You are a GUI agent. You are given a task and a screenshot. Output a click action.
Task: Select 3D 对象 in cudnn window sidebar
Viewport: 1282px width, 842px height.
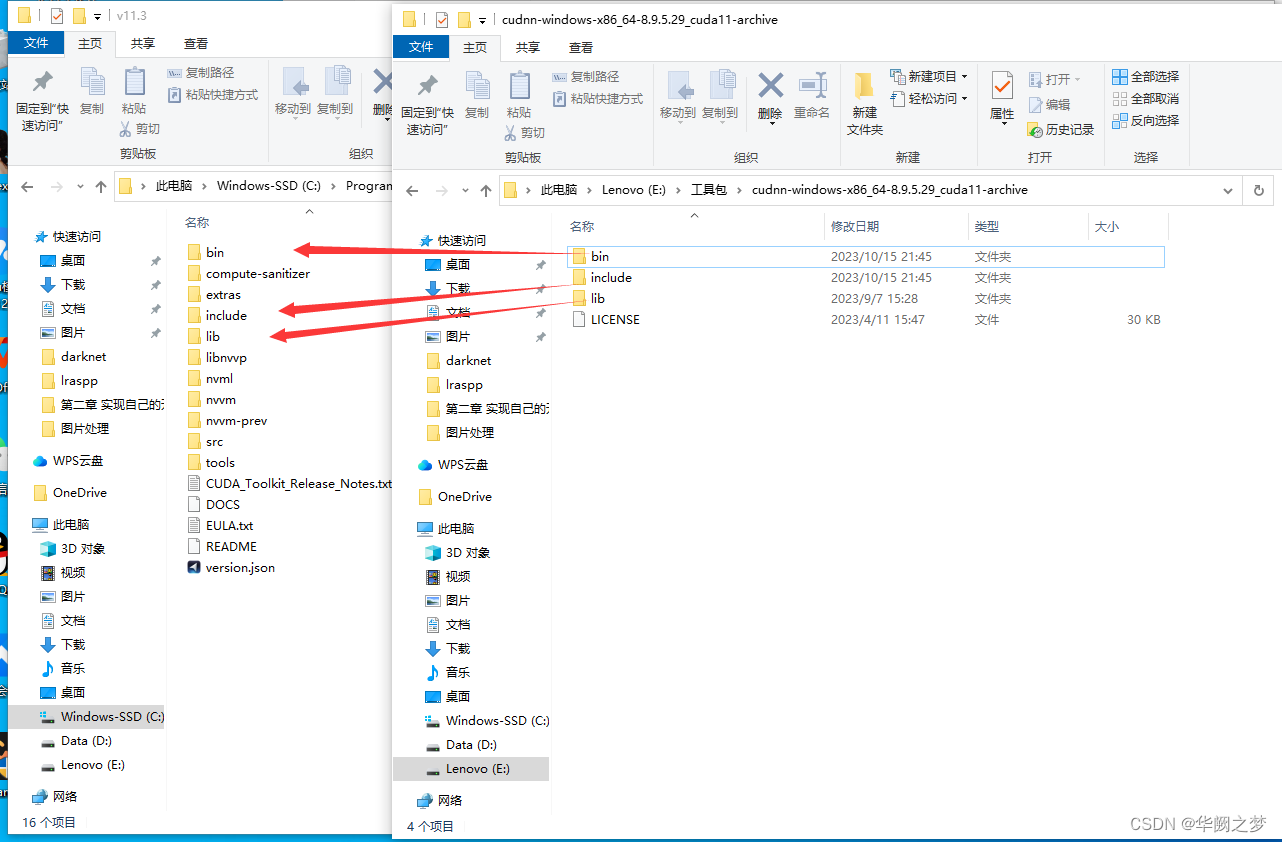tap(469, 553)
